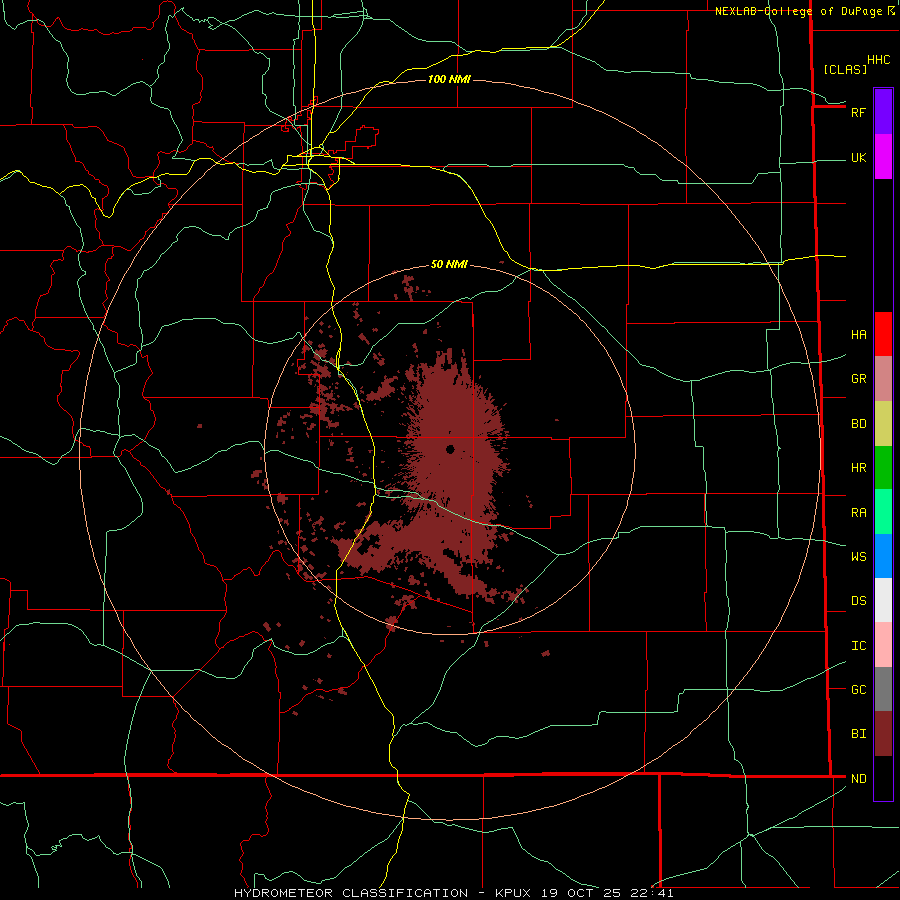The width and height of the screenshot is (900, 900).
Task: Pick the RA light green swatch
Action: click(883, 512)
